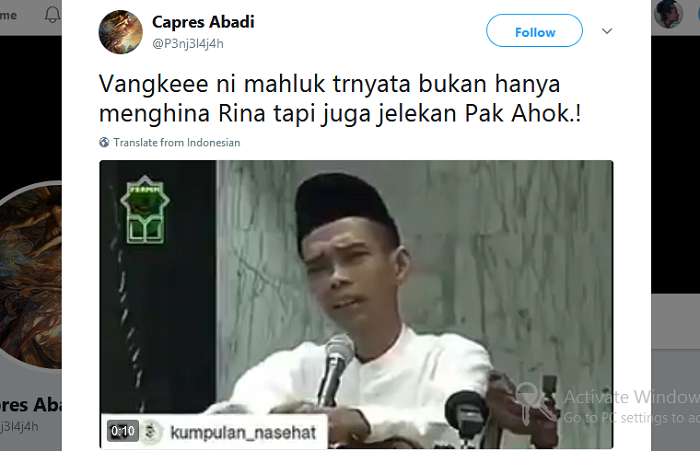Open Capres Abadi's round tweet avatar

(121, 32)
